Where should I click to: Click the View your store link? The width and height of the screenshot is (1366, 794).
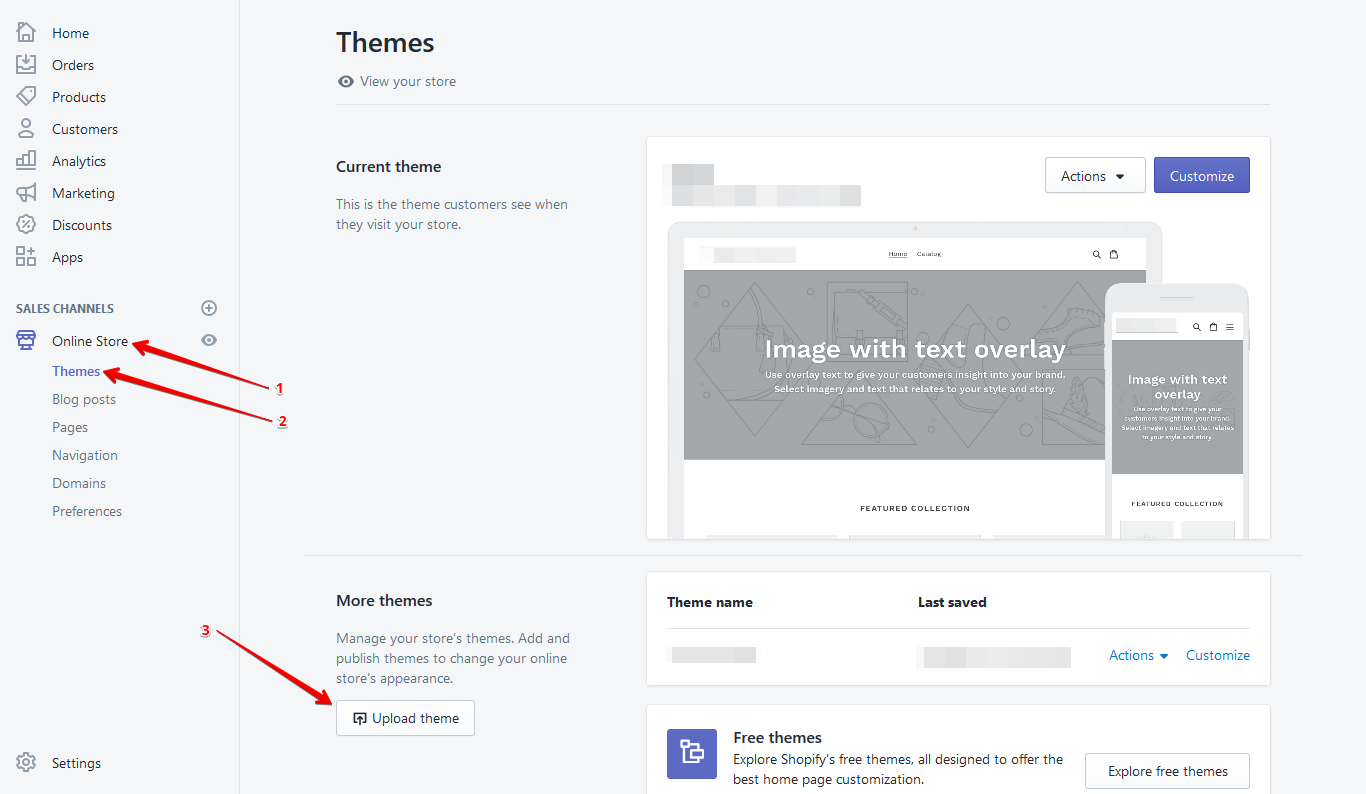[407, 81]
